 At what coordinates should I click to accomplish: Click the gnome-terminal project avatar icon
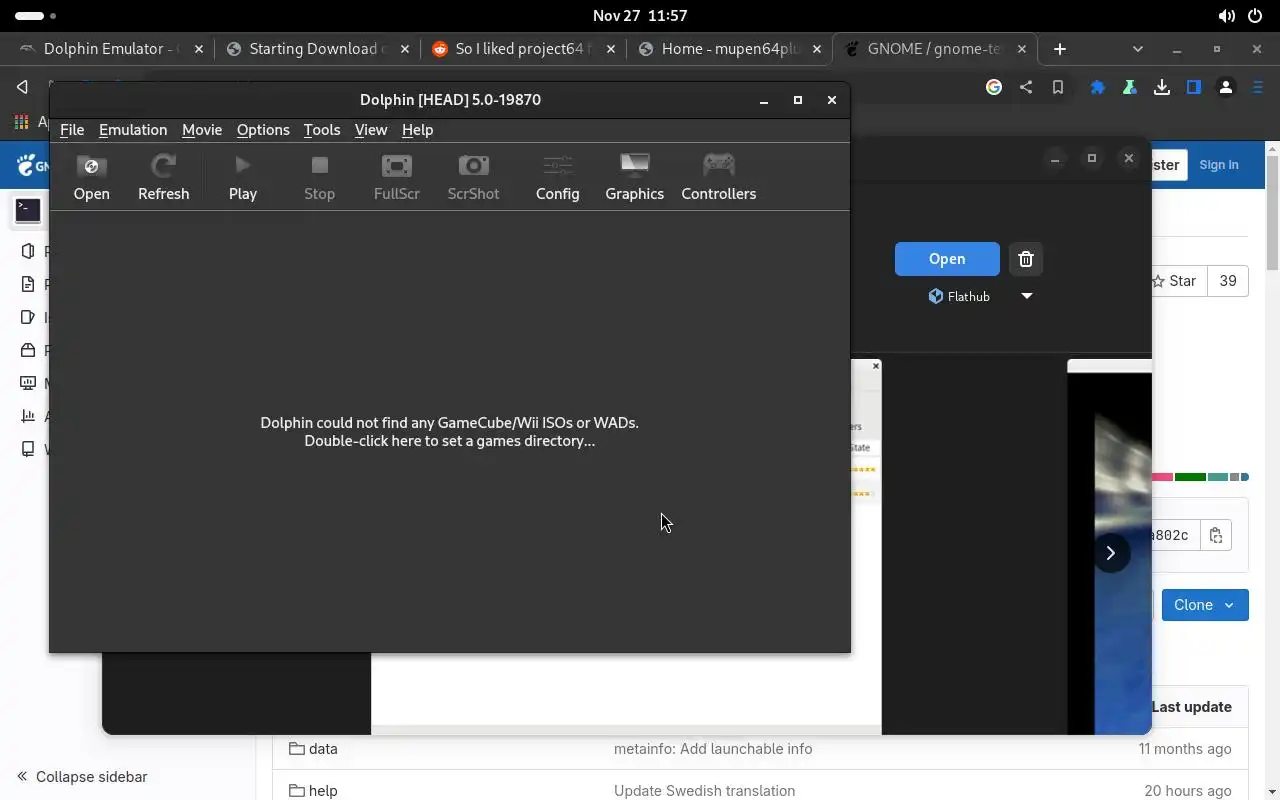28,210
